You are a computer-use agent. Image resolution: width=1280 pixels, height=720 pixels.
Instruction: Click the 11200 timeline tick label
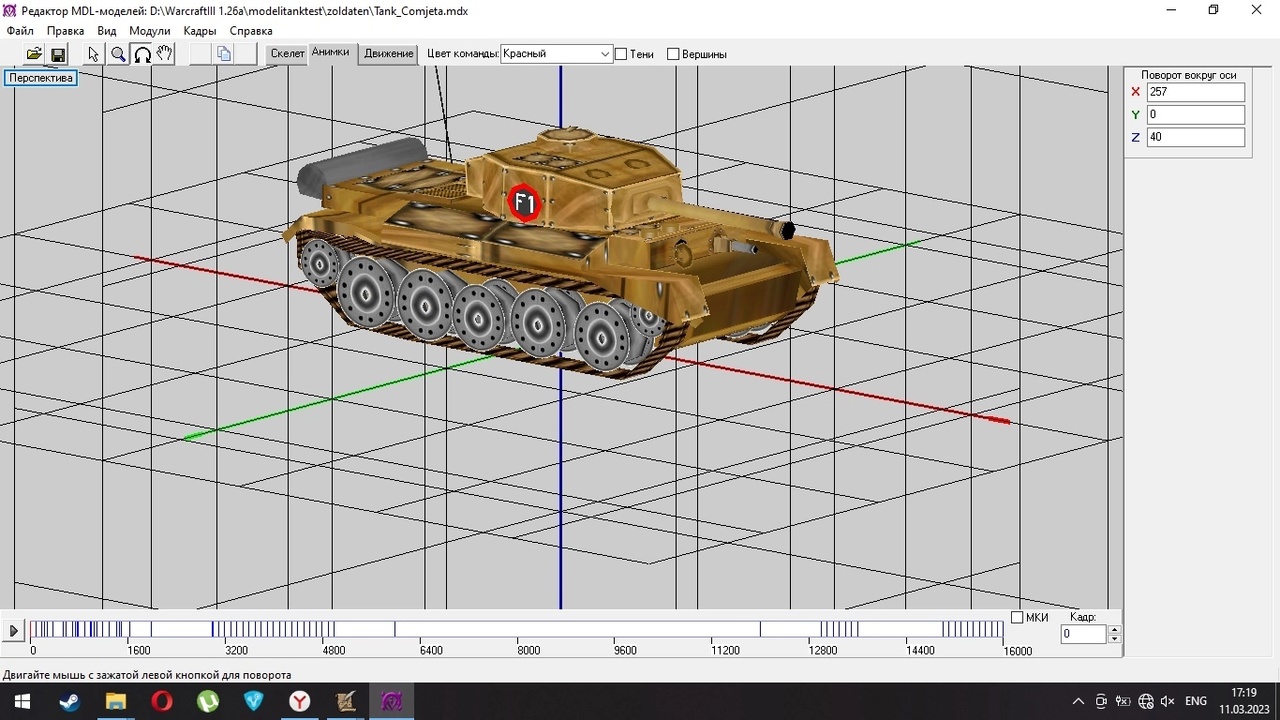point(725,651)
